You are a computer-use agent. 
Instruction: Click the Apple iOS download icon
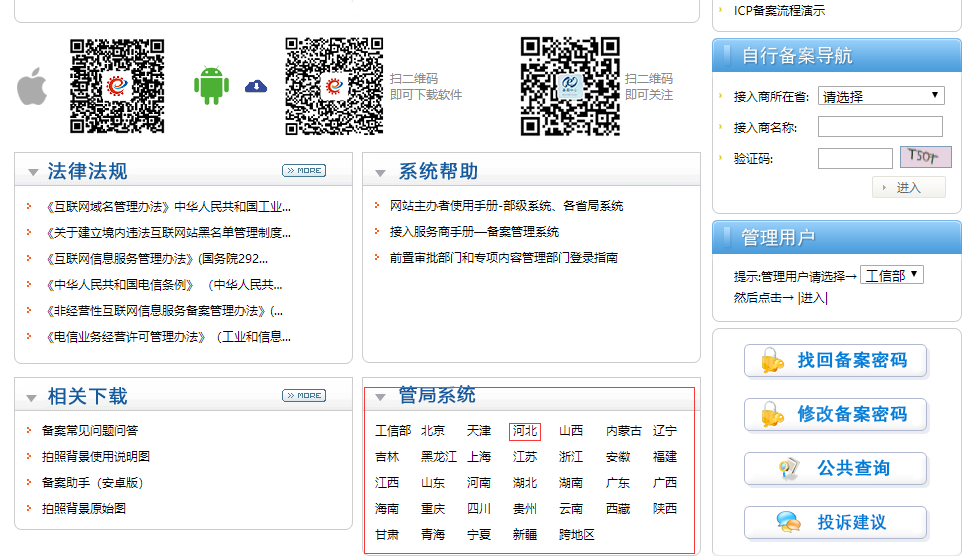coord(32,87)
